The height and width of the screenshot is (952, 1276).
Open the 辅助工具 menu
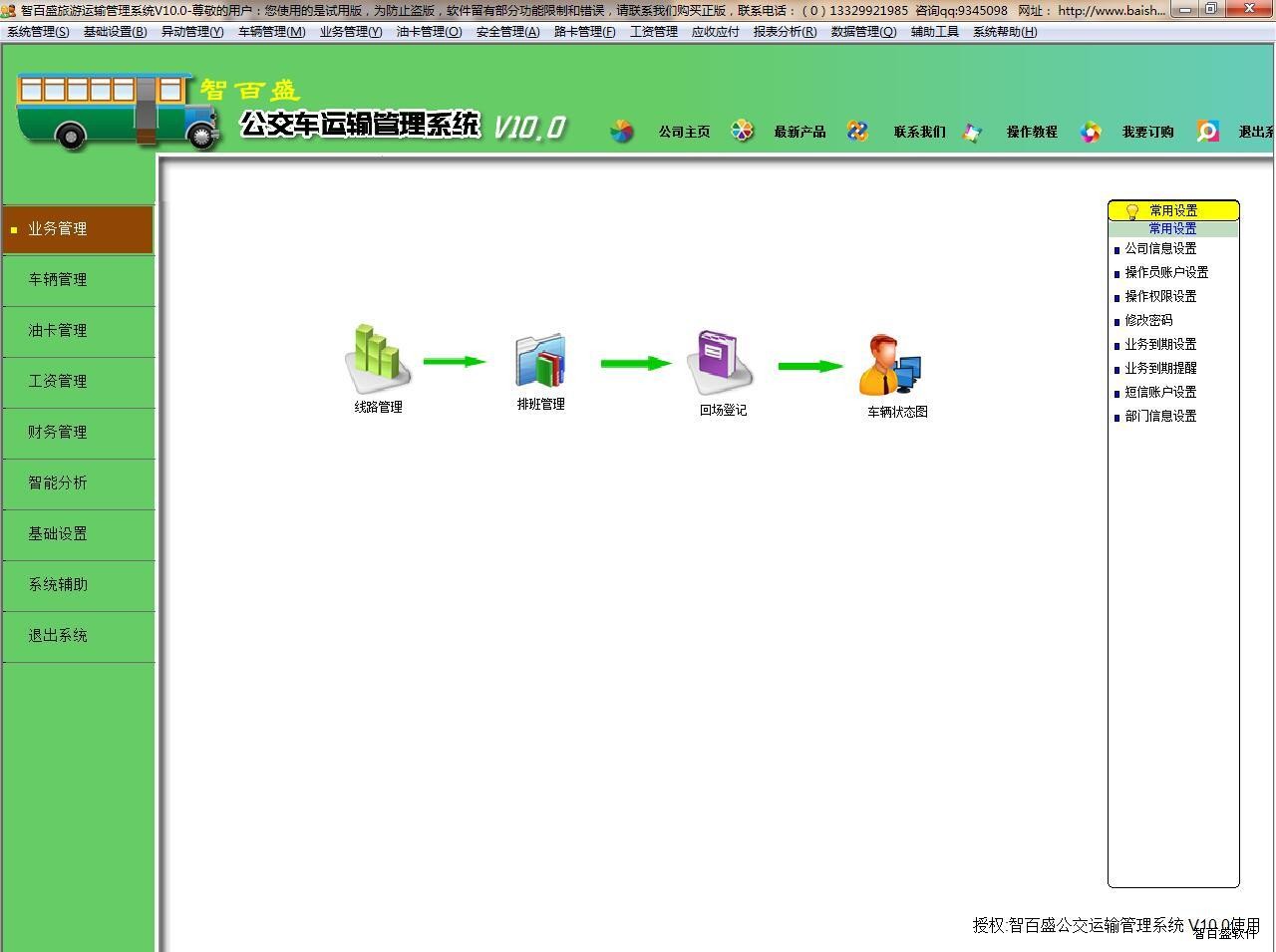tap(935, 32)
